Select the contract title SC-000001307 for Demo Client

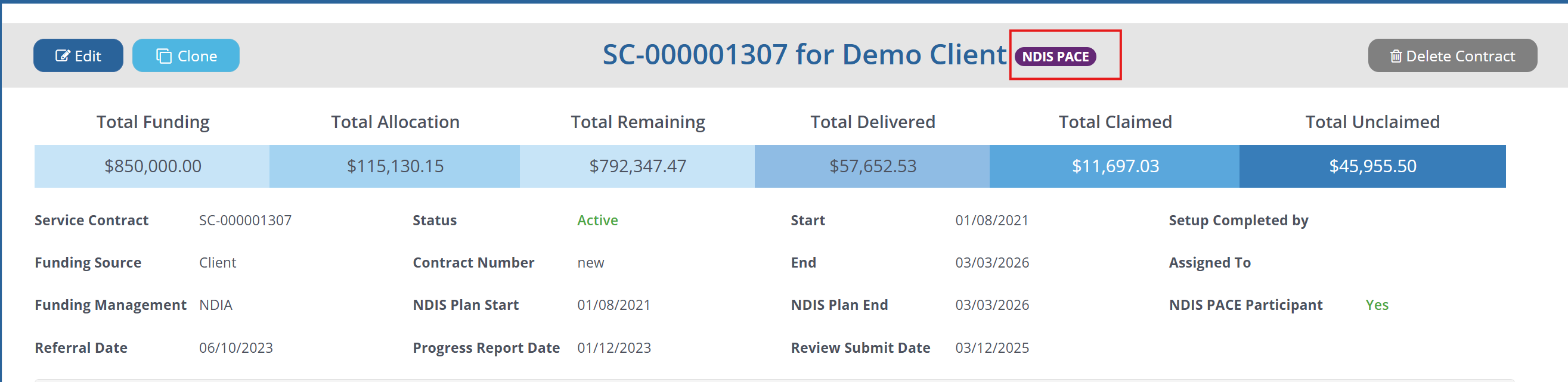point(804,55)
